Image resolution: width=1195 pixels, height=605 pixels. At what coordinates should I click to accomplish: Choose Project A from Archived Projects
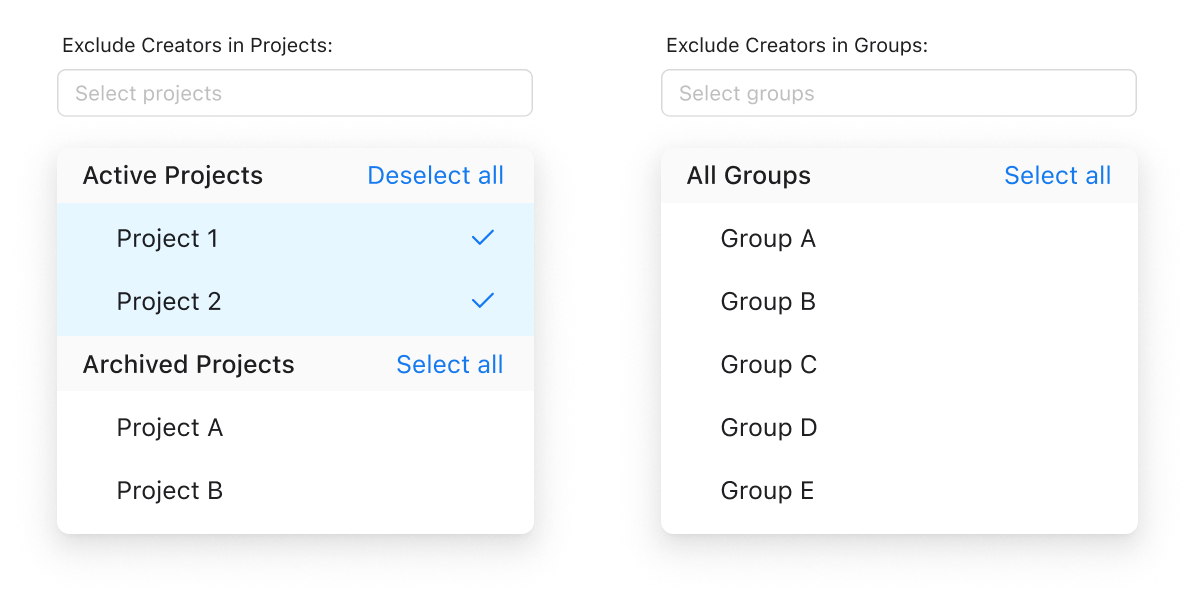point(170,428)
